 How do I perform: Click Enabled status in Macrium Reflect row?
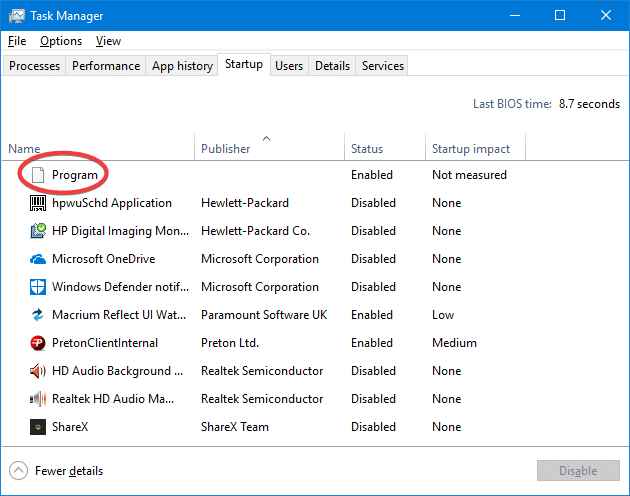[x=372, y=315]
